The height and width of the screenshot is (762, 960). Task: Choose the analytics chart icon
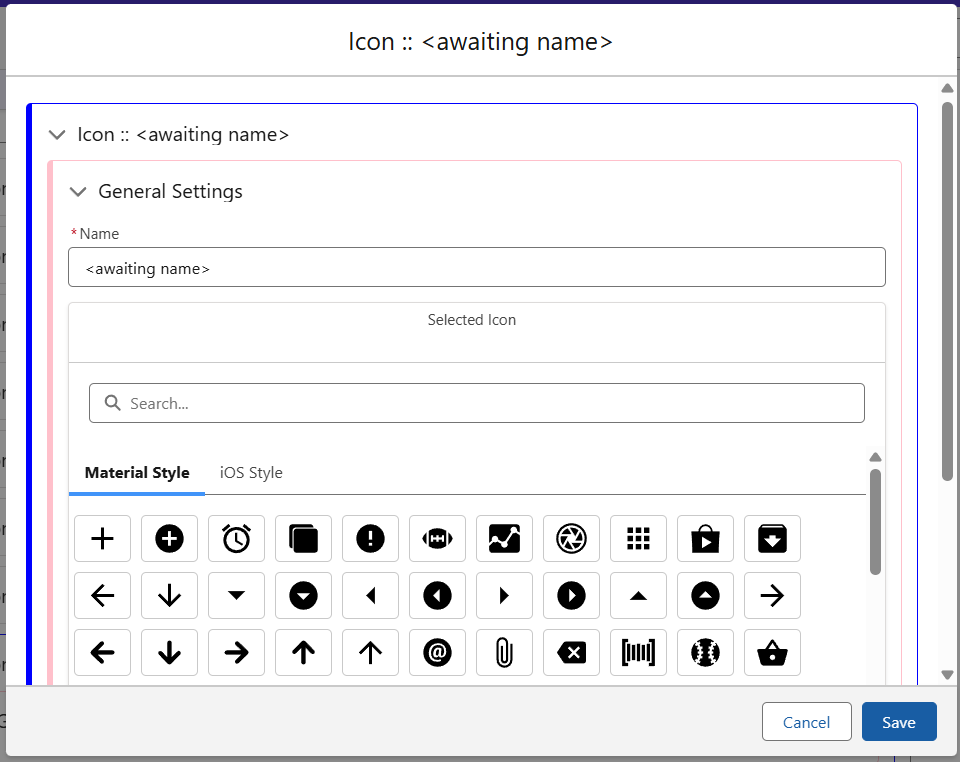click(x=504, y=539)
